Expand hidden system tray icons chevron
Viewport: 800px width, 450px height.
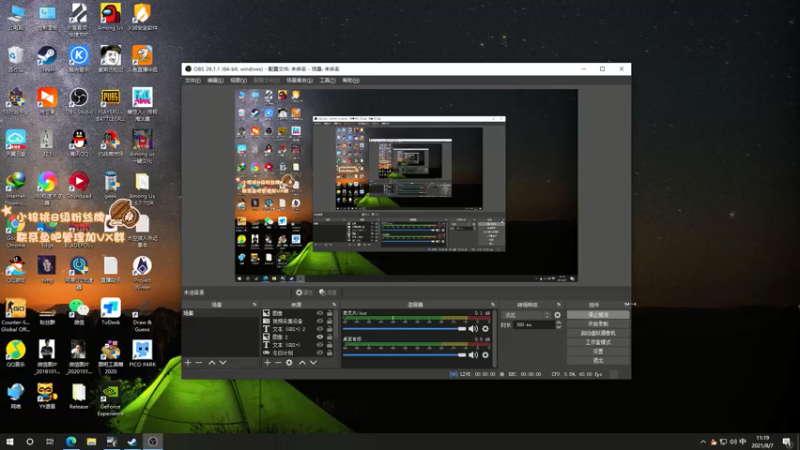coord(703,442)
